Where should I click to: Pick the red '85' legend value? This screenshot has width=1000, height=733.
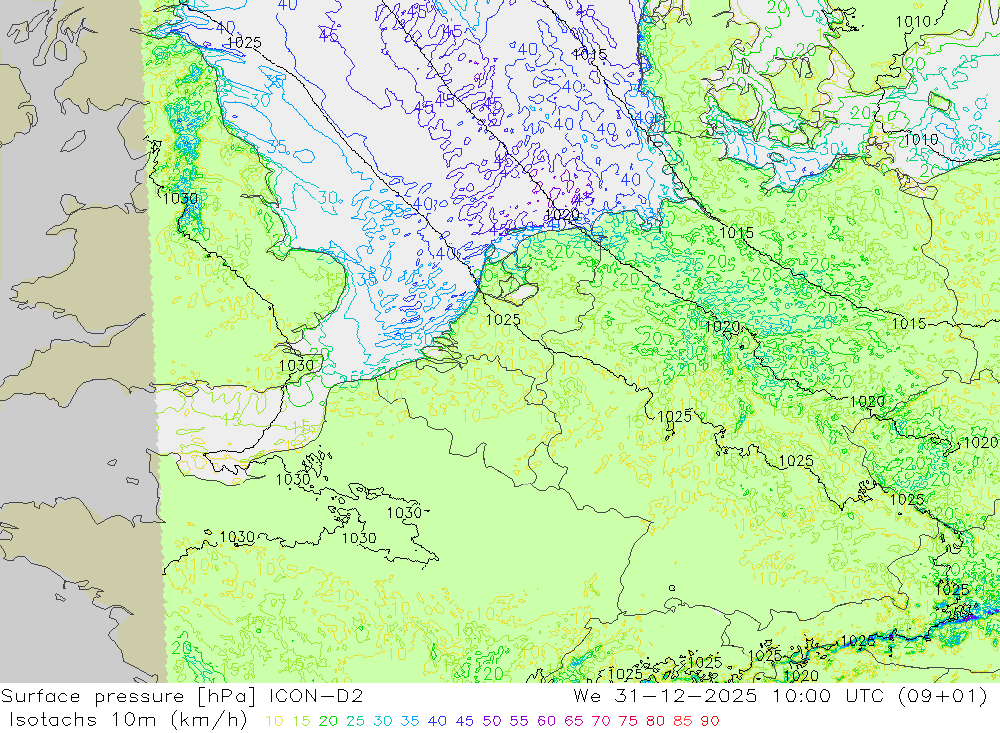click(682, 721)
